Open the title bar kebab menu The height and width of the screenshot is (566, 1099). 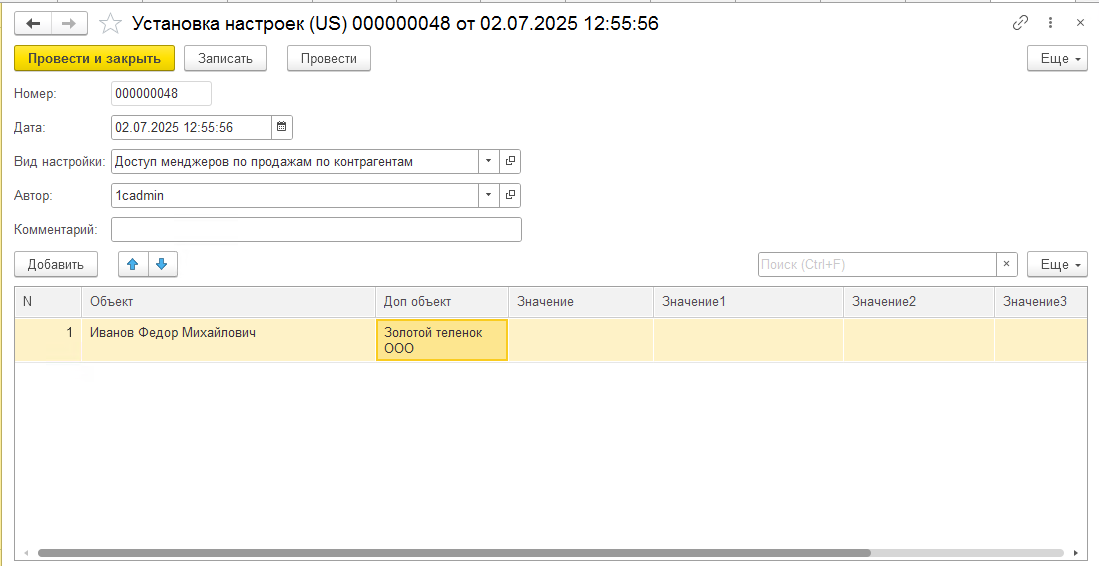(x=1050, y=23)
